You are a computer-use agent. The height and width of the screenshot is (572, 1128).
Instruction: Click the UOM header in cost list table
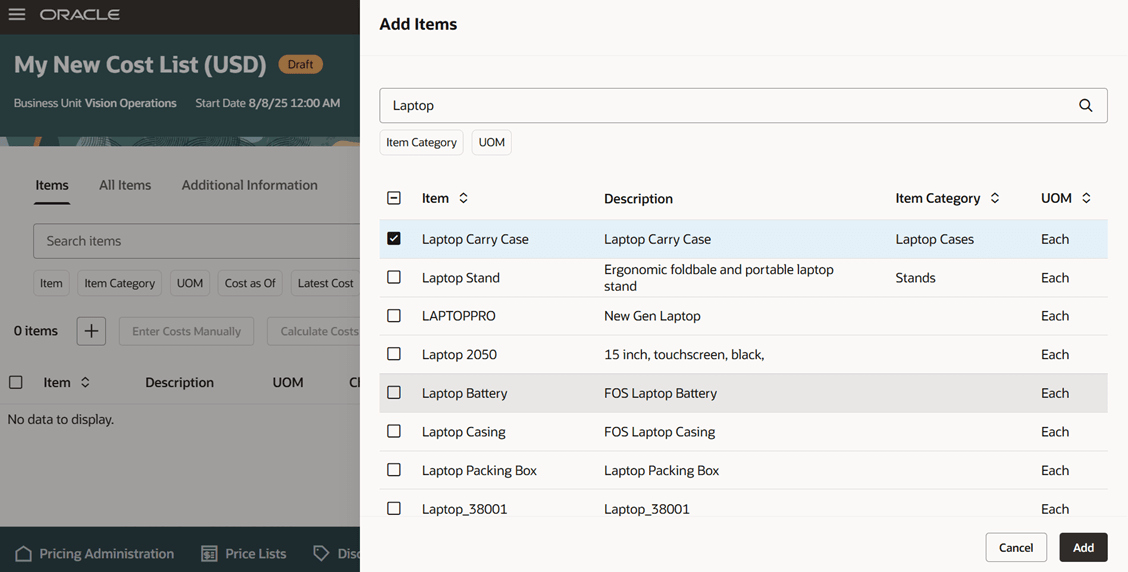point(288,383)
